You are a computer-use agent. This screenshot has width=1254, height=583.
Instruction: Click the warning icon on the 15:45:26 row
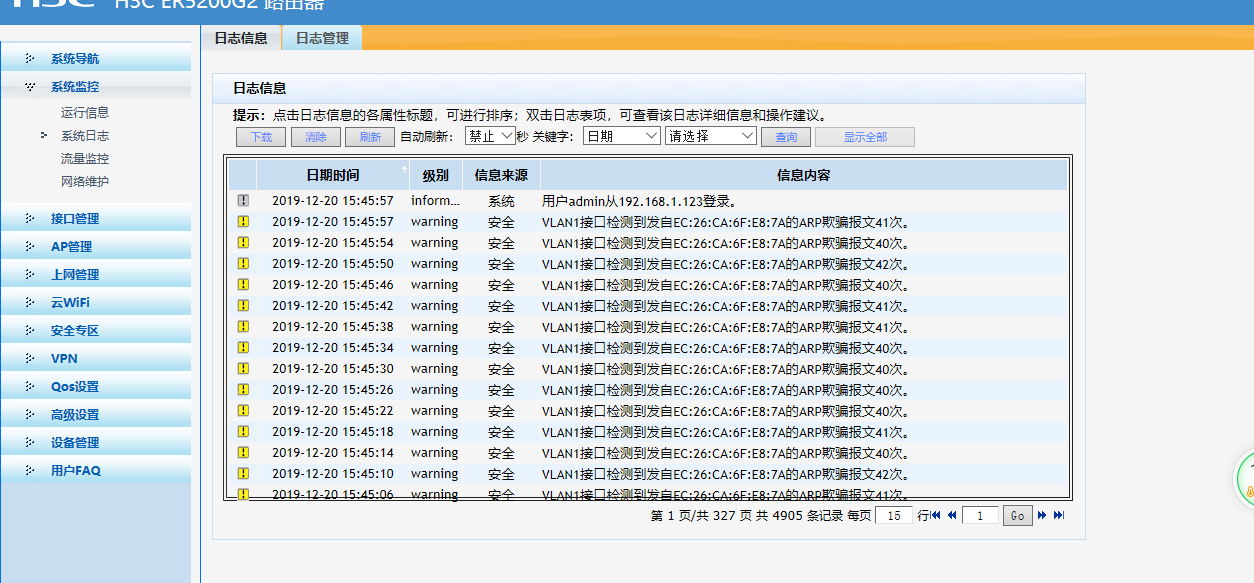click(243, 390)
